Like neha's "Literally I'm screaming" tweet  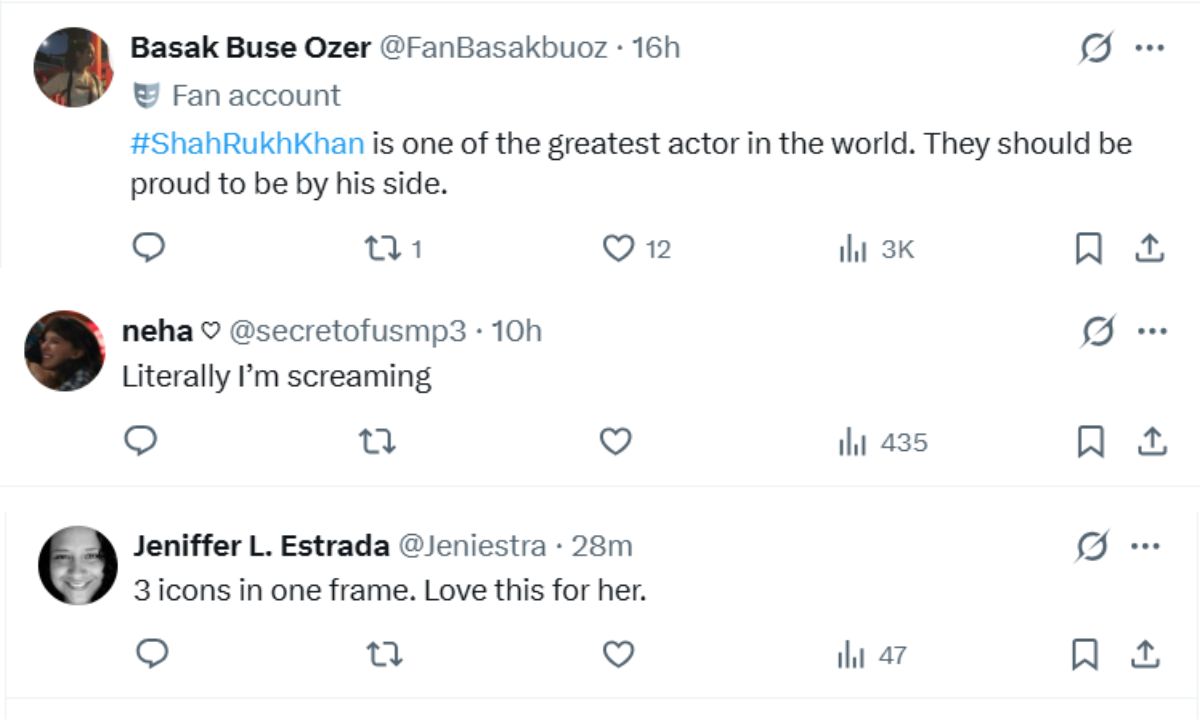click(615, 441)
